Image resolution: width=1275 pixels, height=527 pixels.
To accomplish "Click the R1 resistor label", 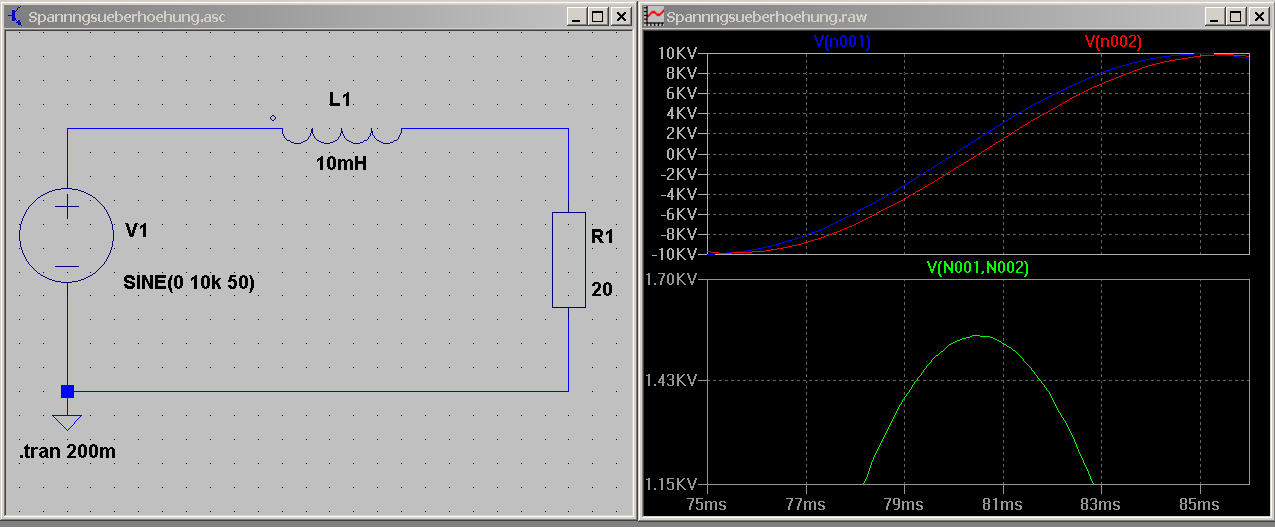I will [x=602, y=237].
